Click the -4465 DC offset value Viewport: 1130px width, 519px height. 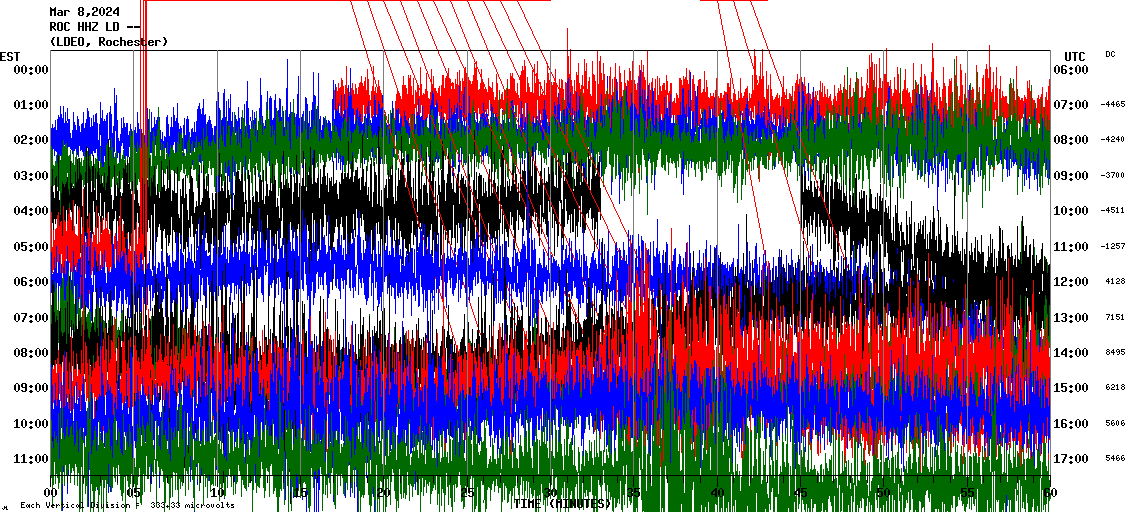[x=1113, y=104]
